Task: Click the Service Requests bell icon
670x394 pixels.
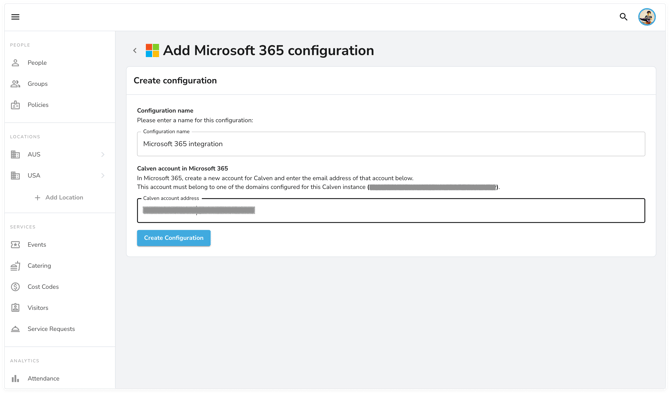Action: click(15, 329)
